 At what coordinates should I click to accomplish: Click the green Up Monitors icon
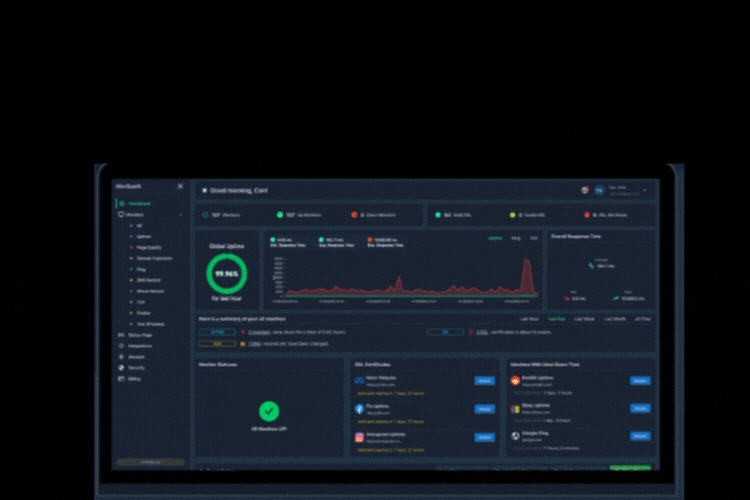pos(280,215)
